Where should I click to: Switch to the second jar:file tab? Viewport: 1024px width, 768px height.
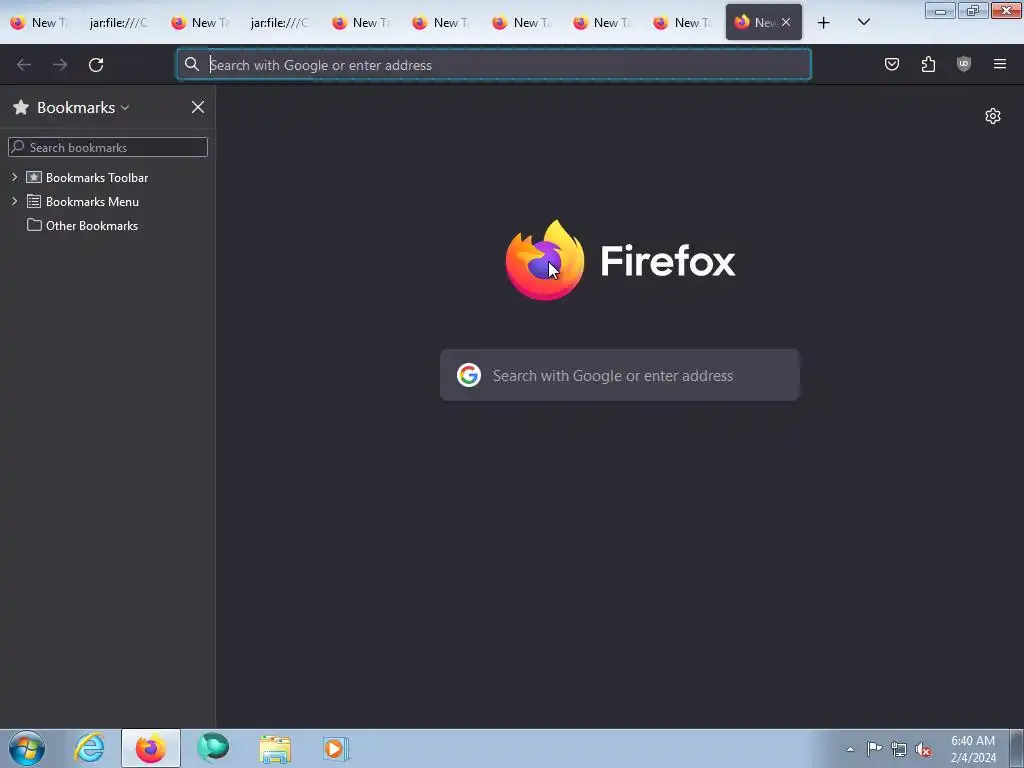pyautogui.click(x=279, y=22)
